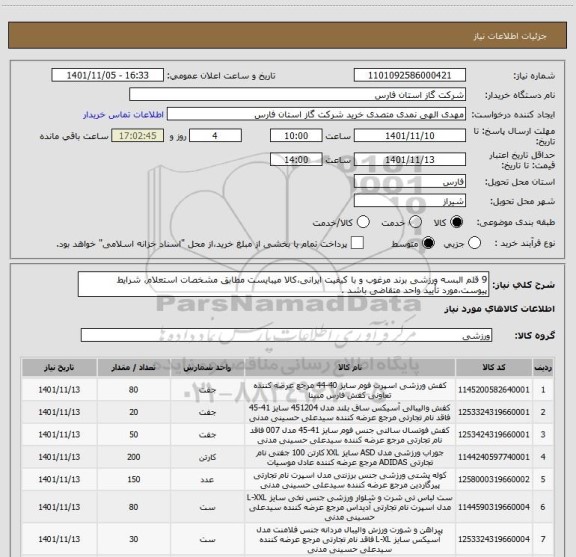
Task: Click product code 125342431966​0001
Action: (x=494, y=435)
